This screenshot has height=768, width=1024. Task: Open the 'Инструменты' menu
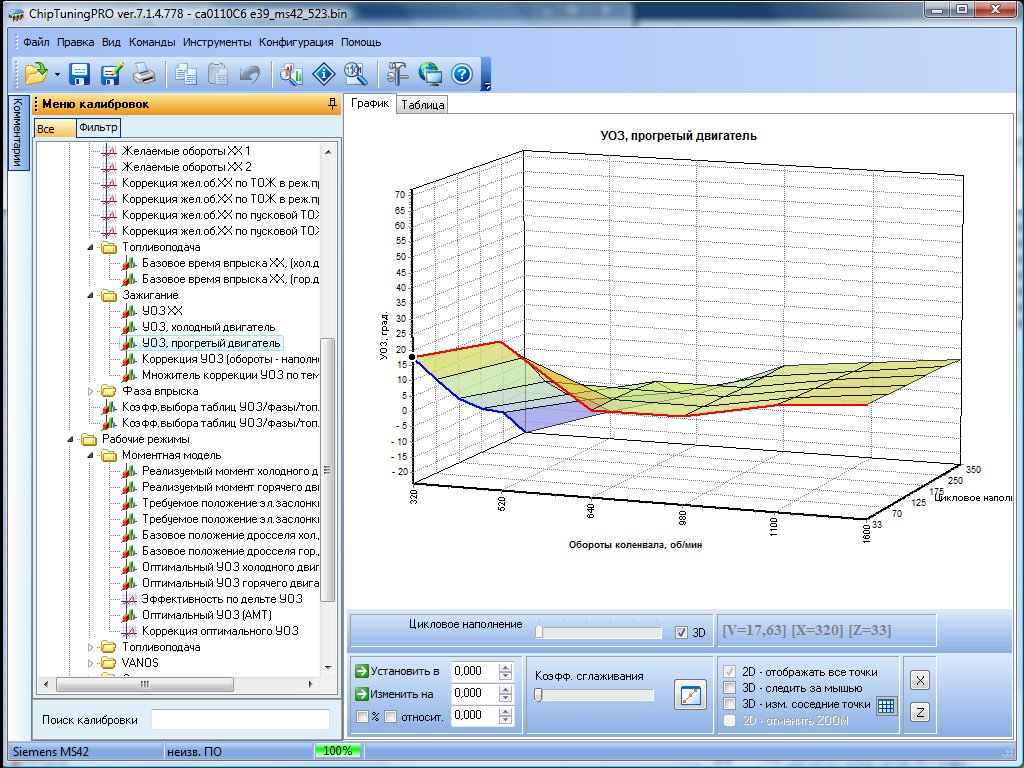pos(217,43)
